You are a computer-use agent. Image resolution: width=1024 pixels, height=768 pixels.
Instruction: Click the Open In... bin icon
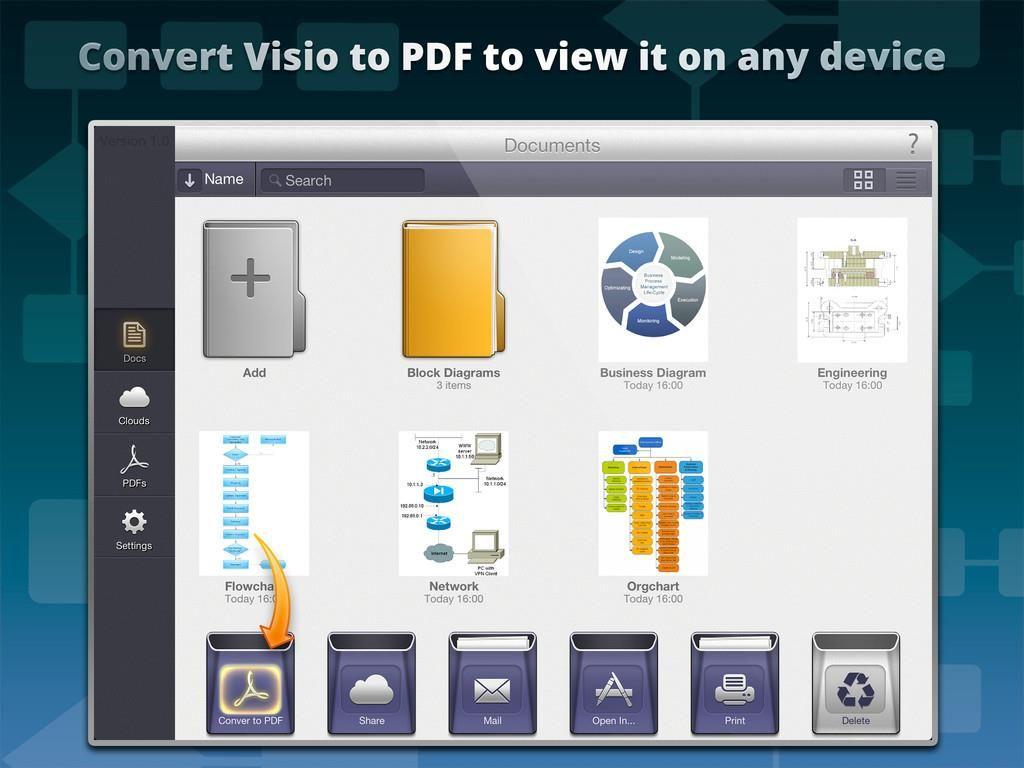coord(613,683)
